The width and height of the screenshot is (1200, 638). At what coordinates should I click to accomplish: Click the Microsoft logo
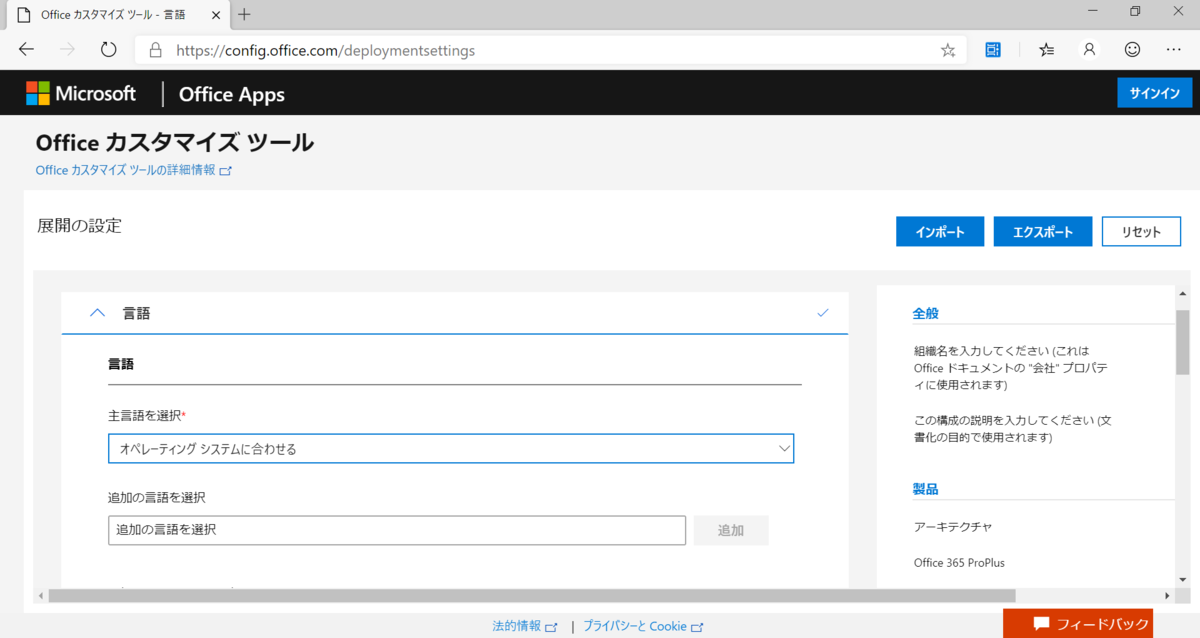(x=81, y=94)
